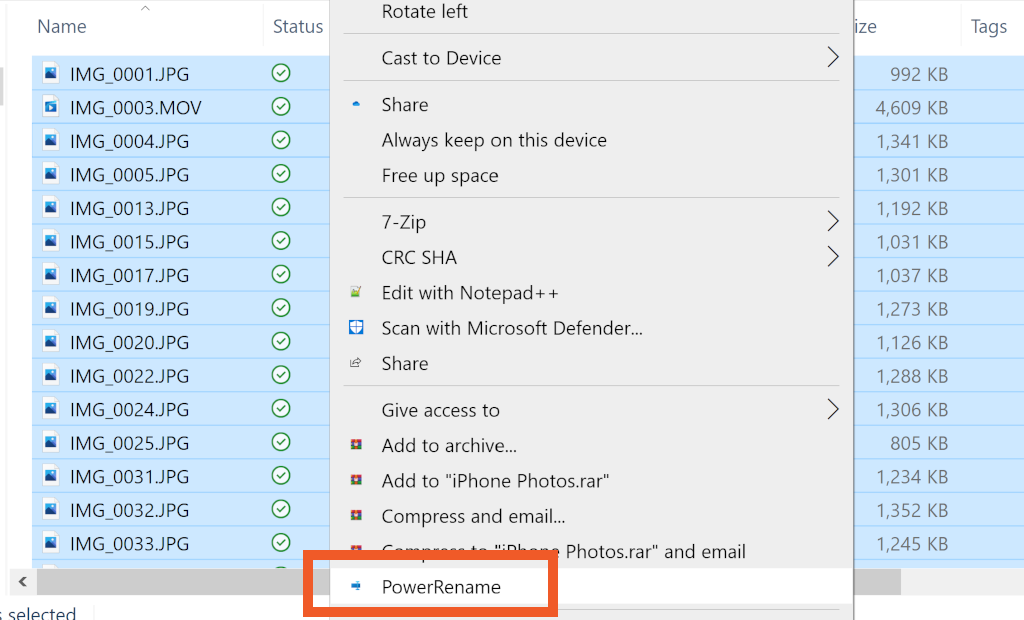Viewport: 1024px width, 620px height.
Task: Click the image file icon of IMG_0001.JPG
Action: coord(50,74)
